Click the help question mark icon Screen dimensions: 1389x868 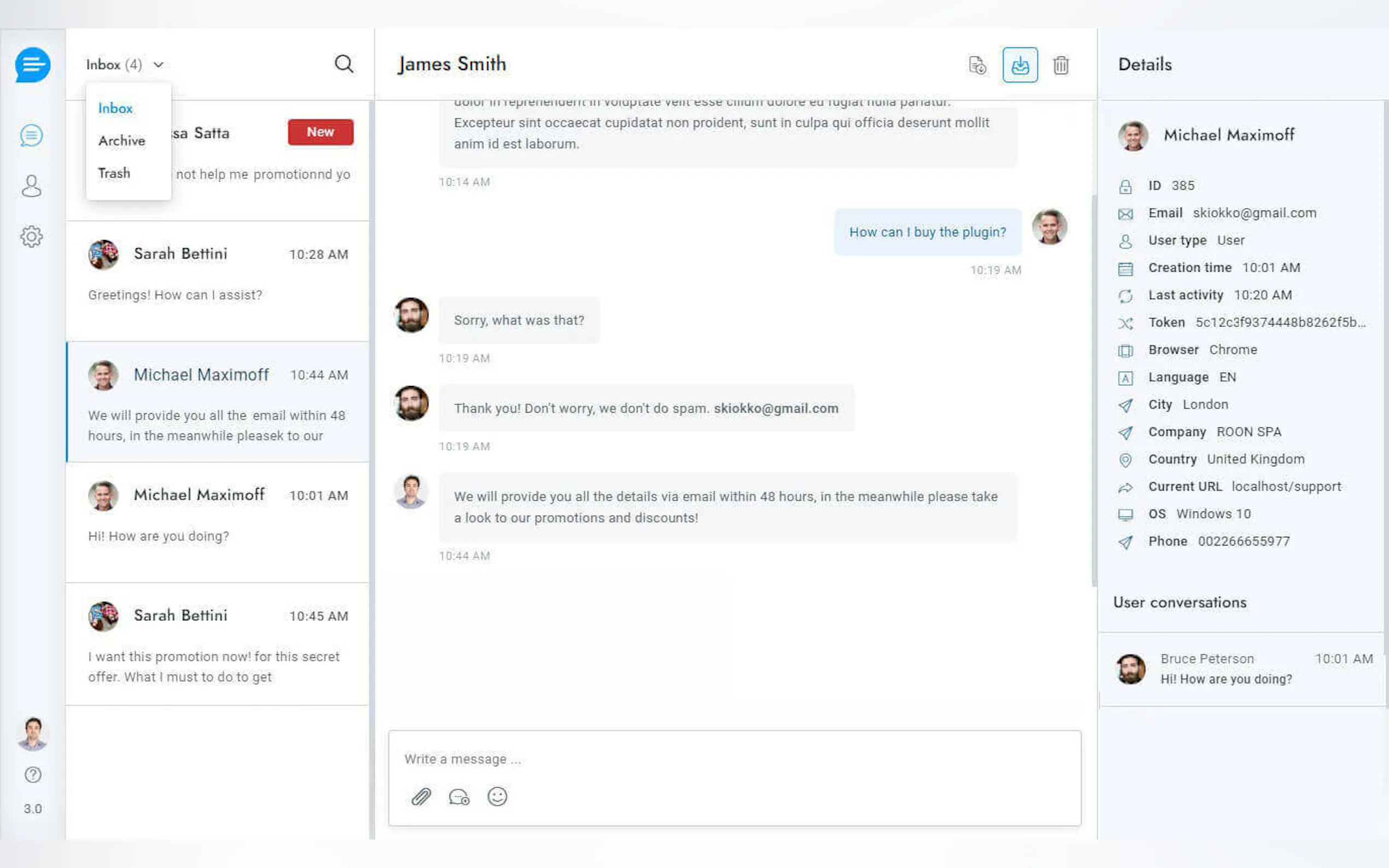(x=33, y=775)
